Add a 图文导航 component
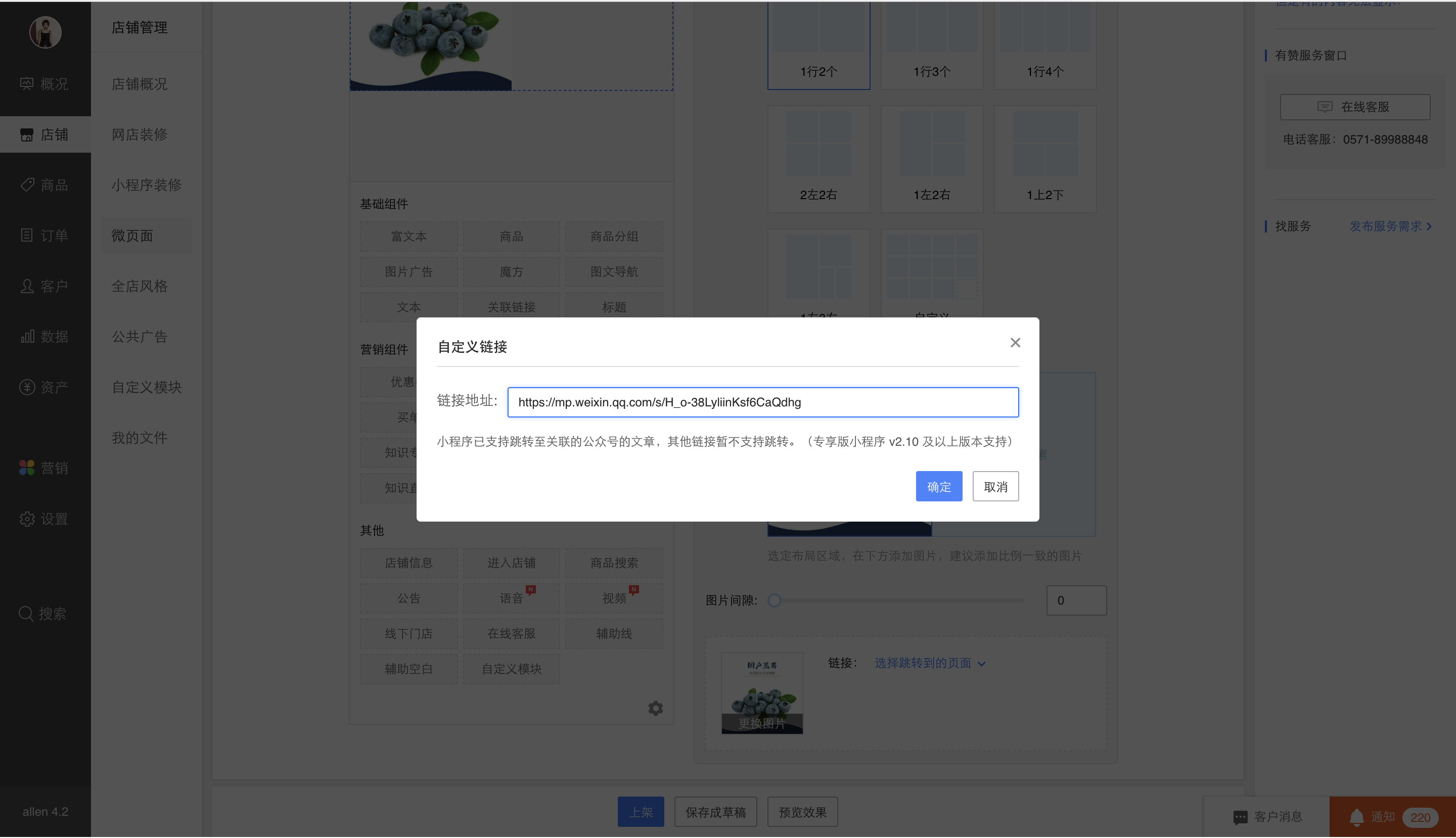 [614, 271]
